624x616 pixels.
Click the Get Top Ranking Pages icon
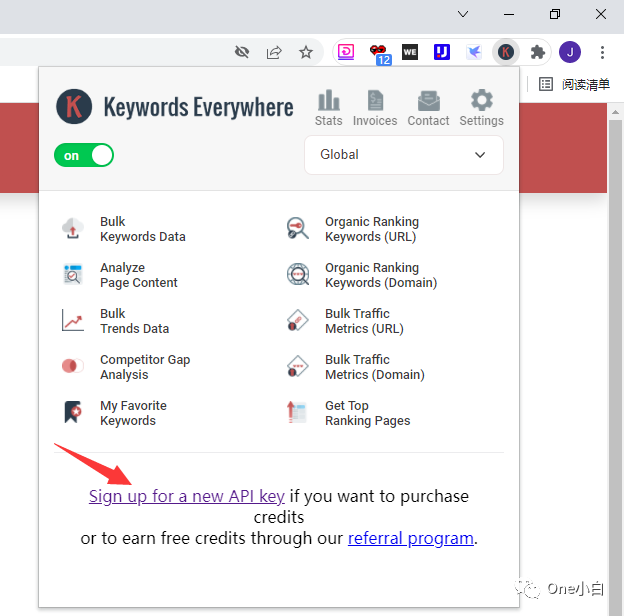pos(297,412)
